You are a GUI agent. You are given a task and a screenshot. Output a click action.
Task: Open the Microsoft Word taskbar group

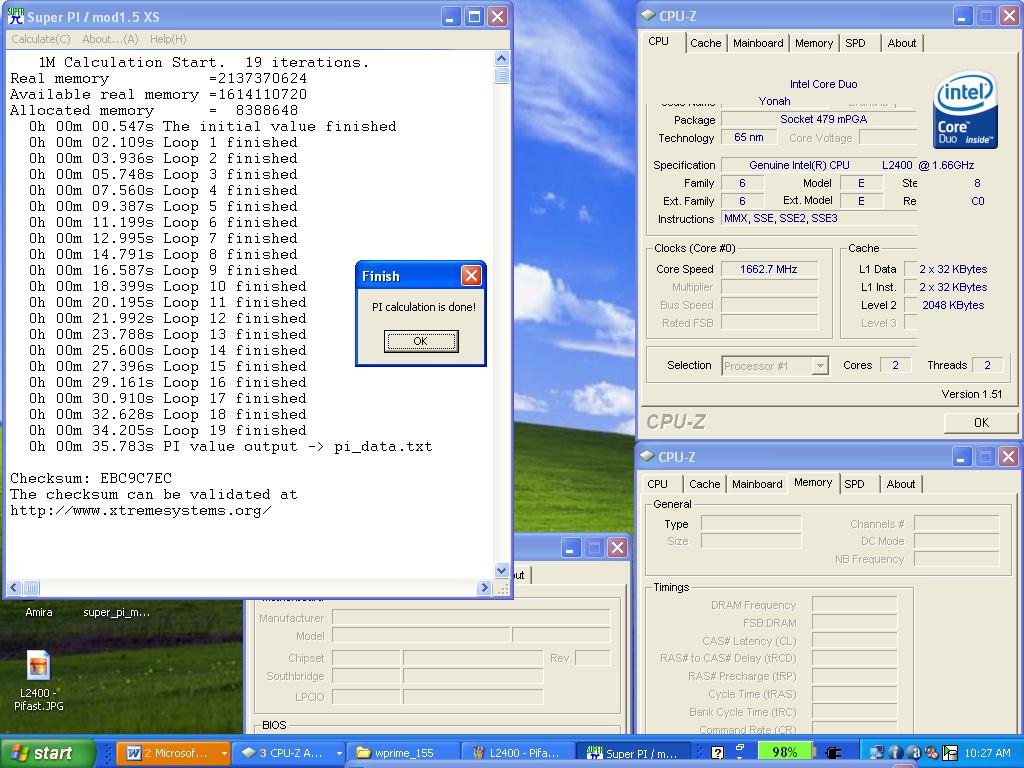[173, 753]
